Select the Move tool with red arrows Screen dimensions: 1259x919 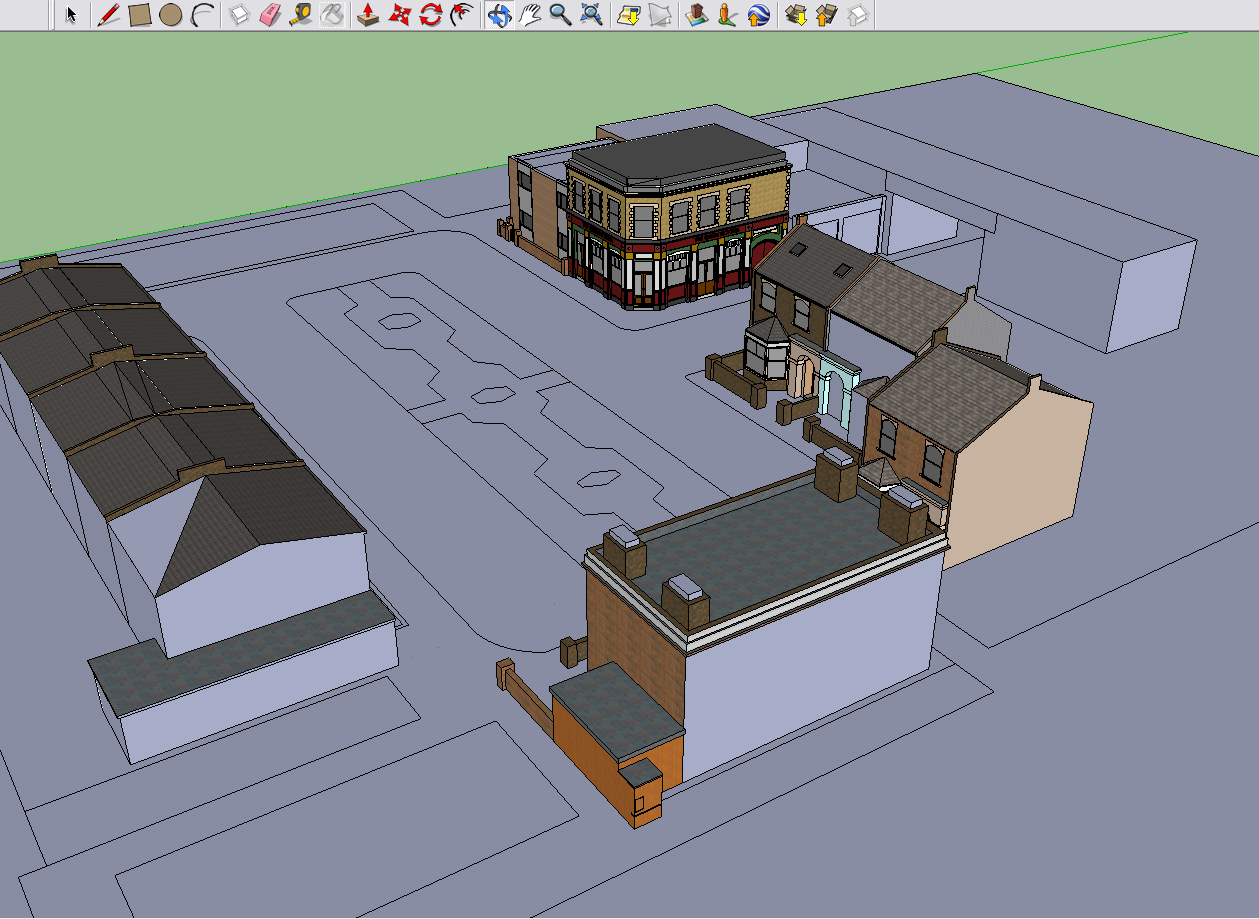[400, 15]
